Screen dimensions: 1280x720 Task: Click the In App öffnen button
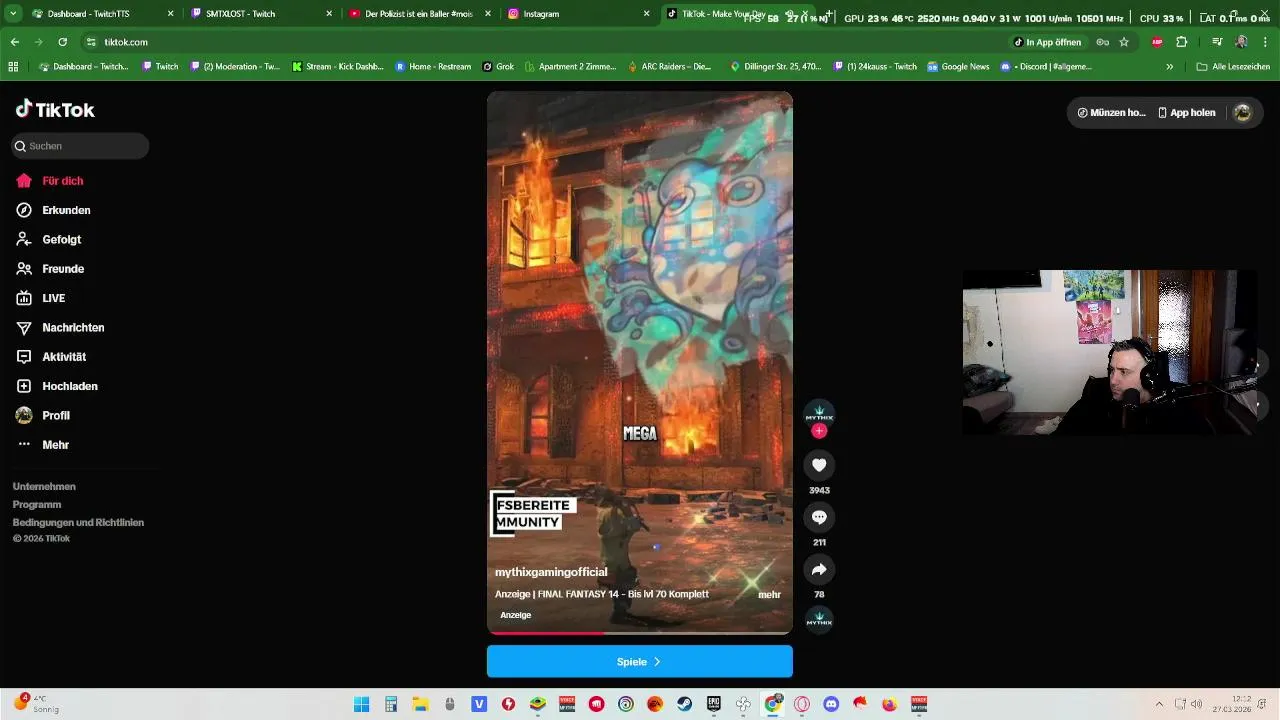(x=1048, y=42)
